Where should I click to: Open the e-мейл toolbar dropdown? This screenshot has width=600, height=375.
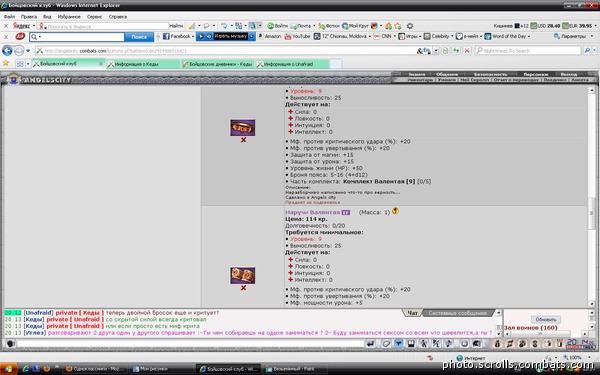[469, 36]
